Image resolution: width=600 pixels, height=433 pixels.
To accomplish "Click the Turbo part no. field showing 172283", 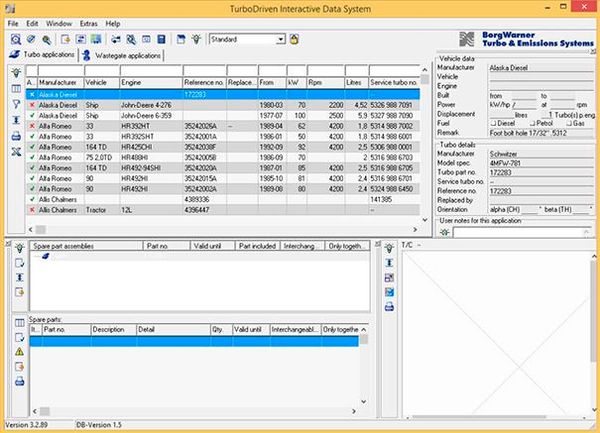I will click(x=541, y=173).
